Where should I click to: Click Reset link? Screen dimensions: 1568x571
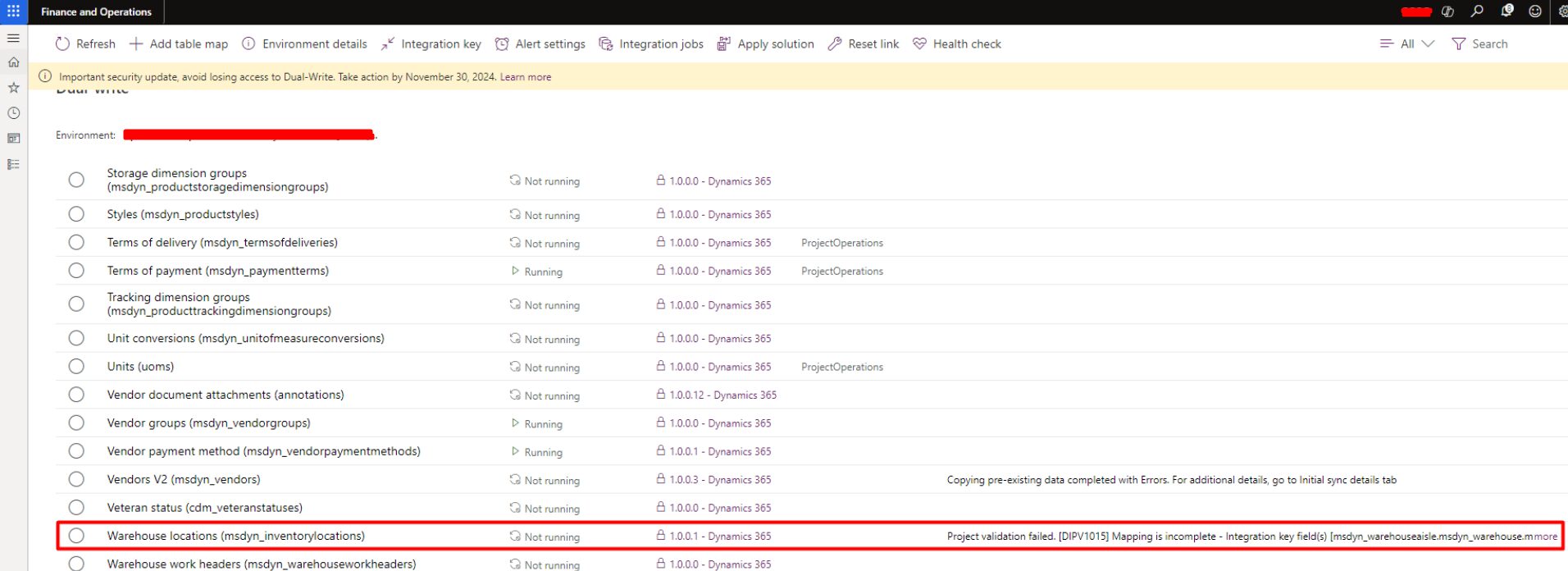[x=864, y=43]
